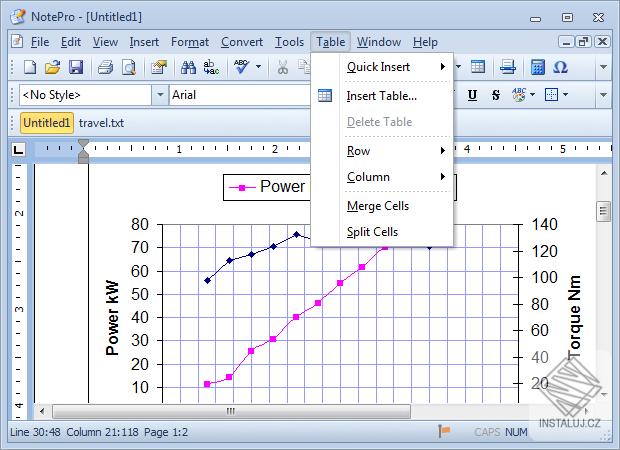Expand the main toolbar options arrow
This screenshot has height=450, width=620.
click(603, 67)
